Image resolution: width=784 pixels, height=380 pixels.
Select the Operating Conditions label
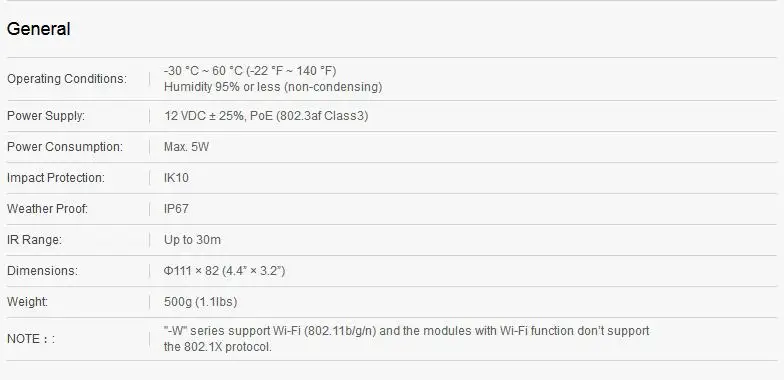[67, 79]
